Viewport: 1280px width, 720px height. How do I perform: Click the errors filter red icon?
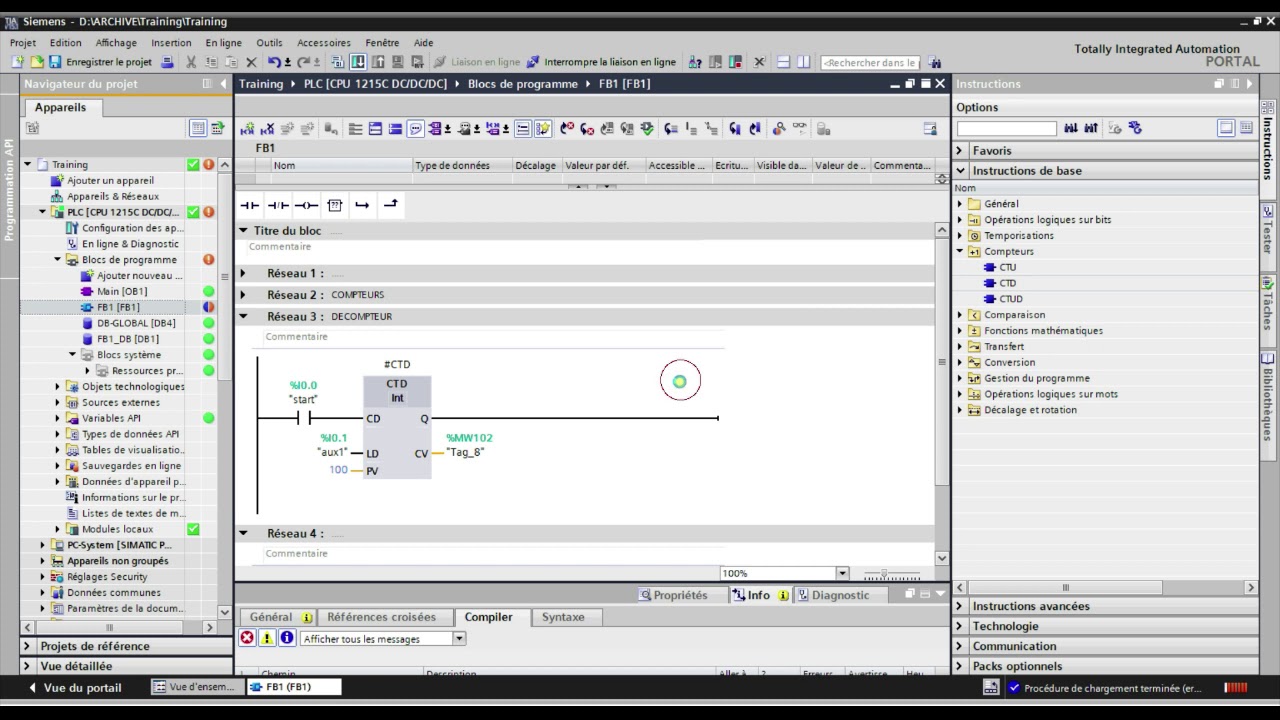pos(247,638)
